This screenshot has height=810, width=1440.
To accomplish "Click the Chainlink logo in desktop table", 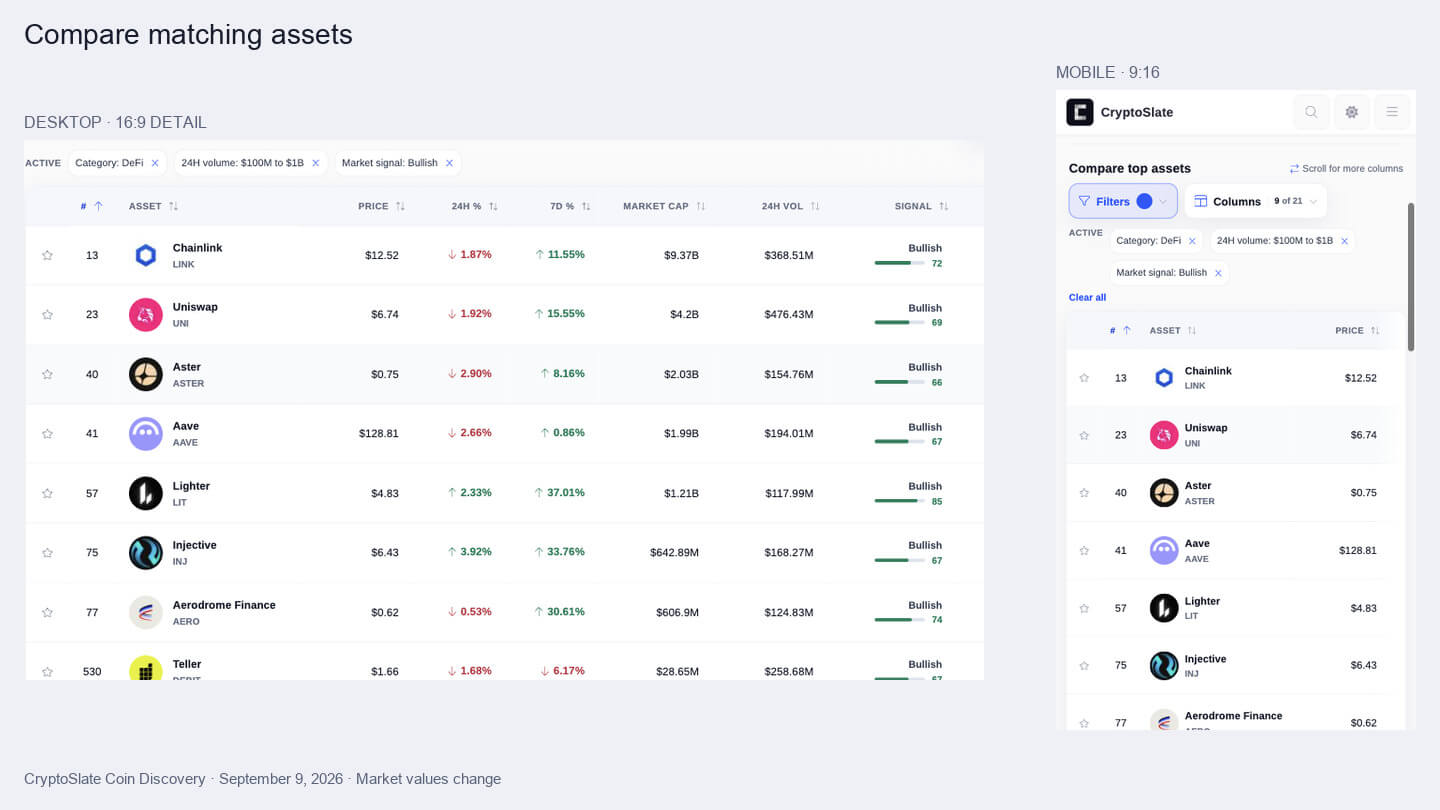I will tap(146, 255).
